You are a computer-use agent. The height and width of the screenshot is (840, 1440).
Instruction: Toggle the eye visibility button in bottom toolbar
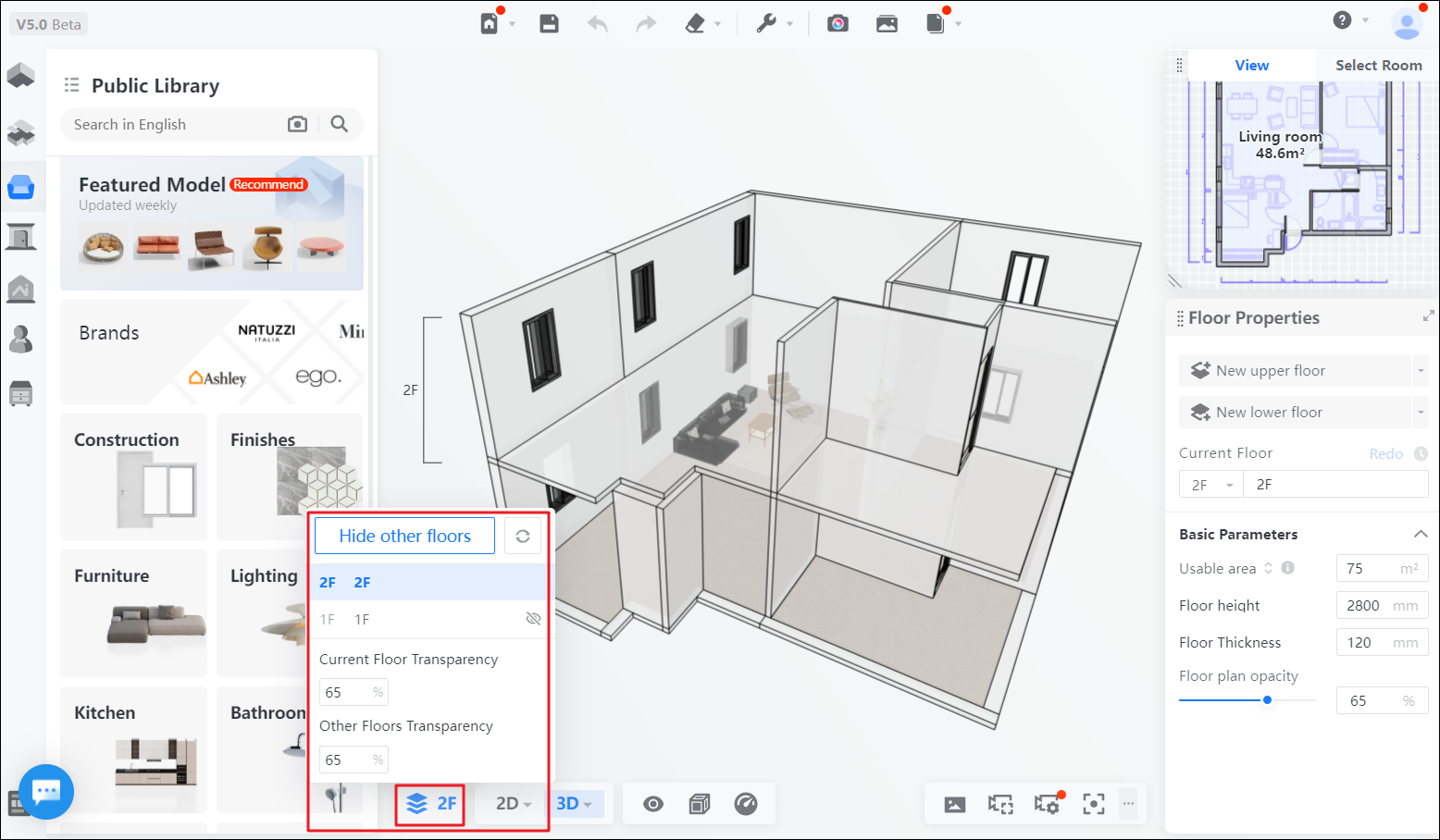coord(653,804)
